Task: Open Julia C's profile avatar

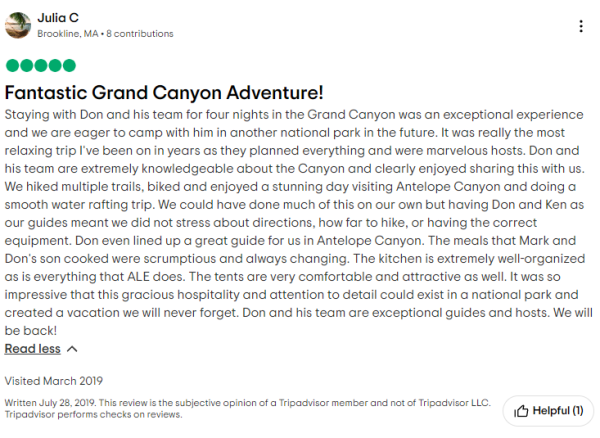Action: [x=17, y=25]
